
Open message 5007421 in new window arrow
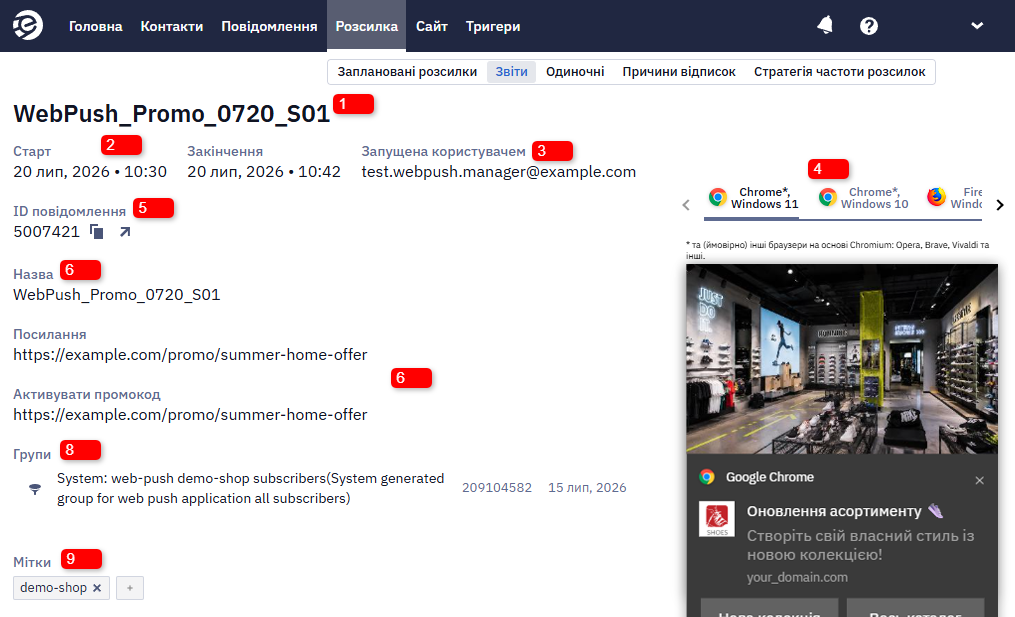pos(125,232)
